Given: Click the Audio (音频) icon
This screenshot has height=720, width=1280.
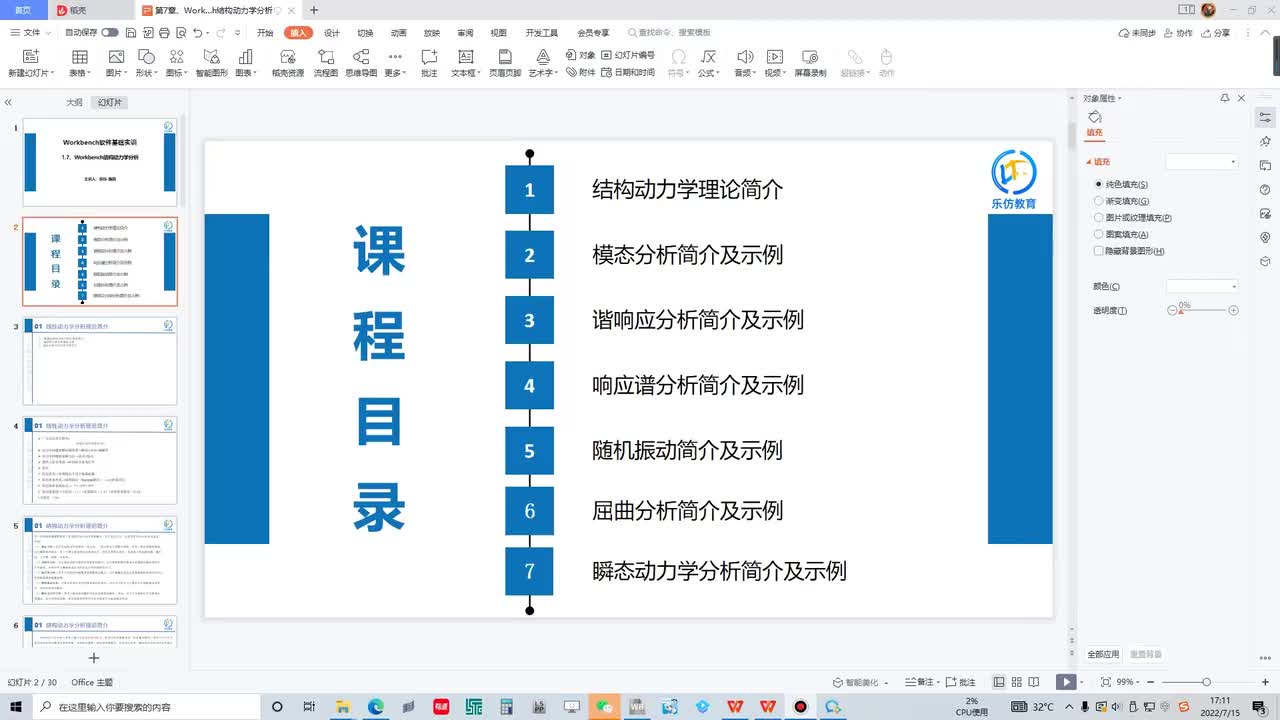Looking at the screenshot, I should 745,57.
